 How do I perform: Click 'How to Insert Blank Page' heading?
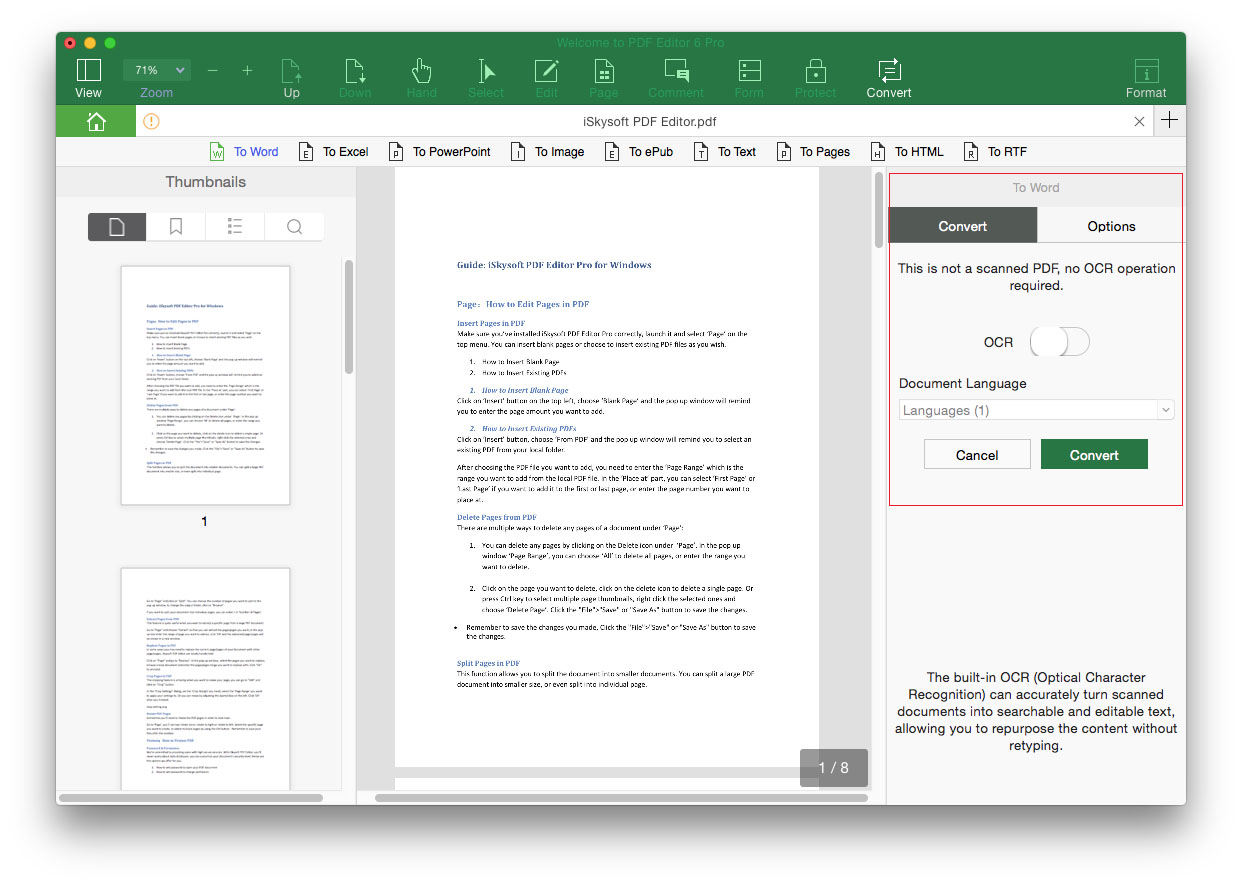(525, 390)
